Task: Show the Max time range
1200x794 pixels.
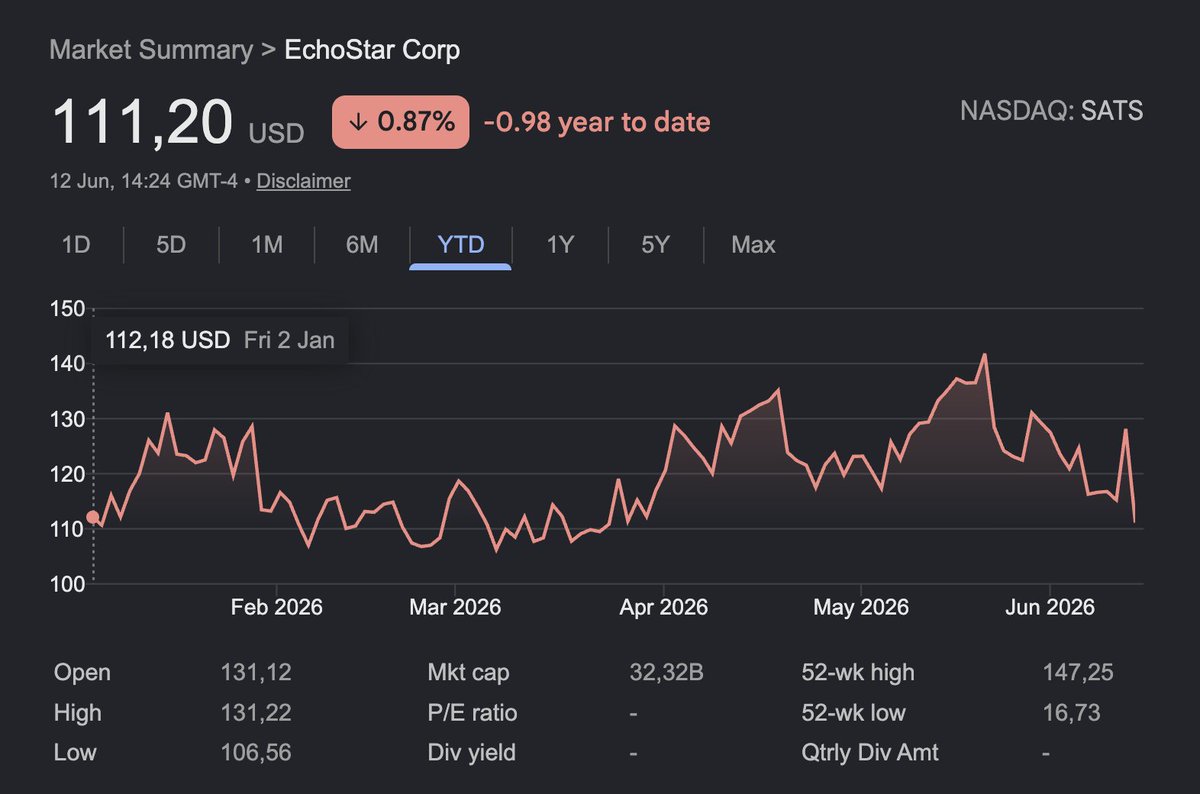Action: (x=753, y=245)
